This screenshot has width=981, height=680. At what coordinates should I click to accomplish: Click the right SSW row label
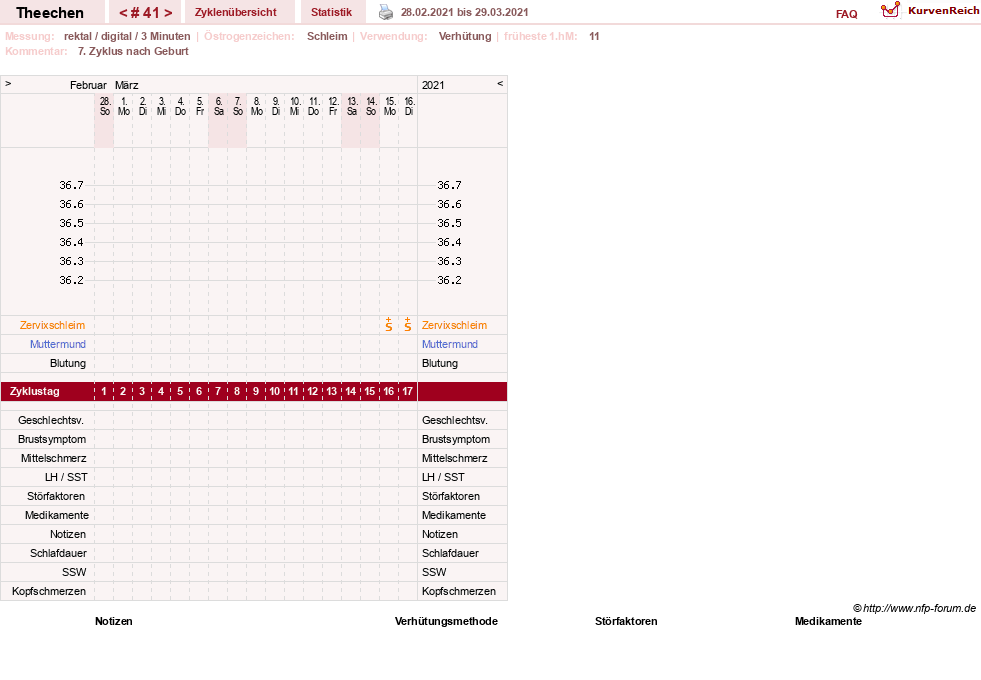[434, 572]
